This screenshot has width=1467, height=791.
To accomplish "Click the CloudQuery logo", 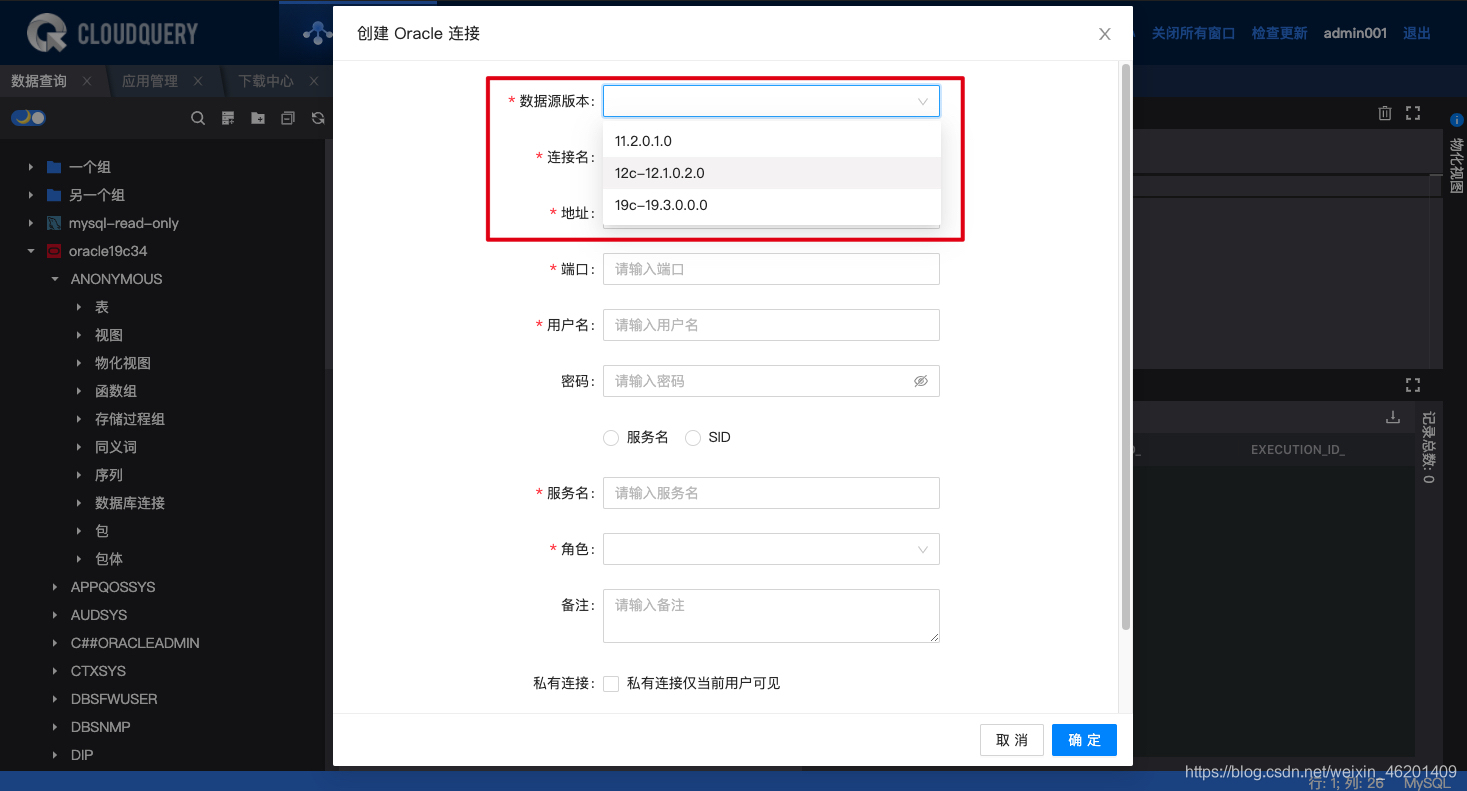I will pos(112,33).
